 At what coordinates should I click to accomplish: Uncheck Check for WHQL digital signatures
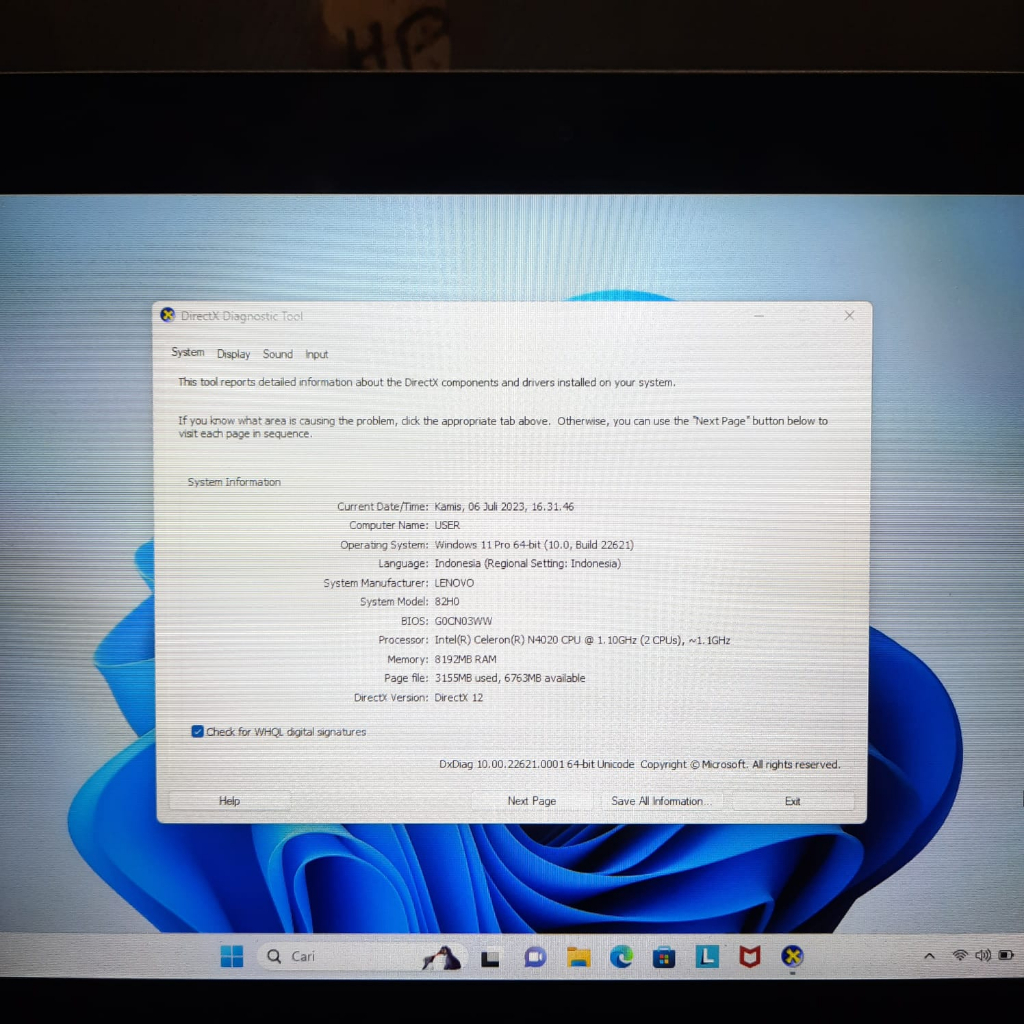tap(198, 732)
